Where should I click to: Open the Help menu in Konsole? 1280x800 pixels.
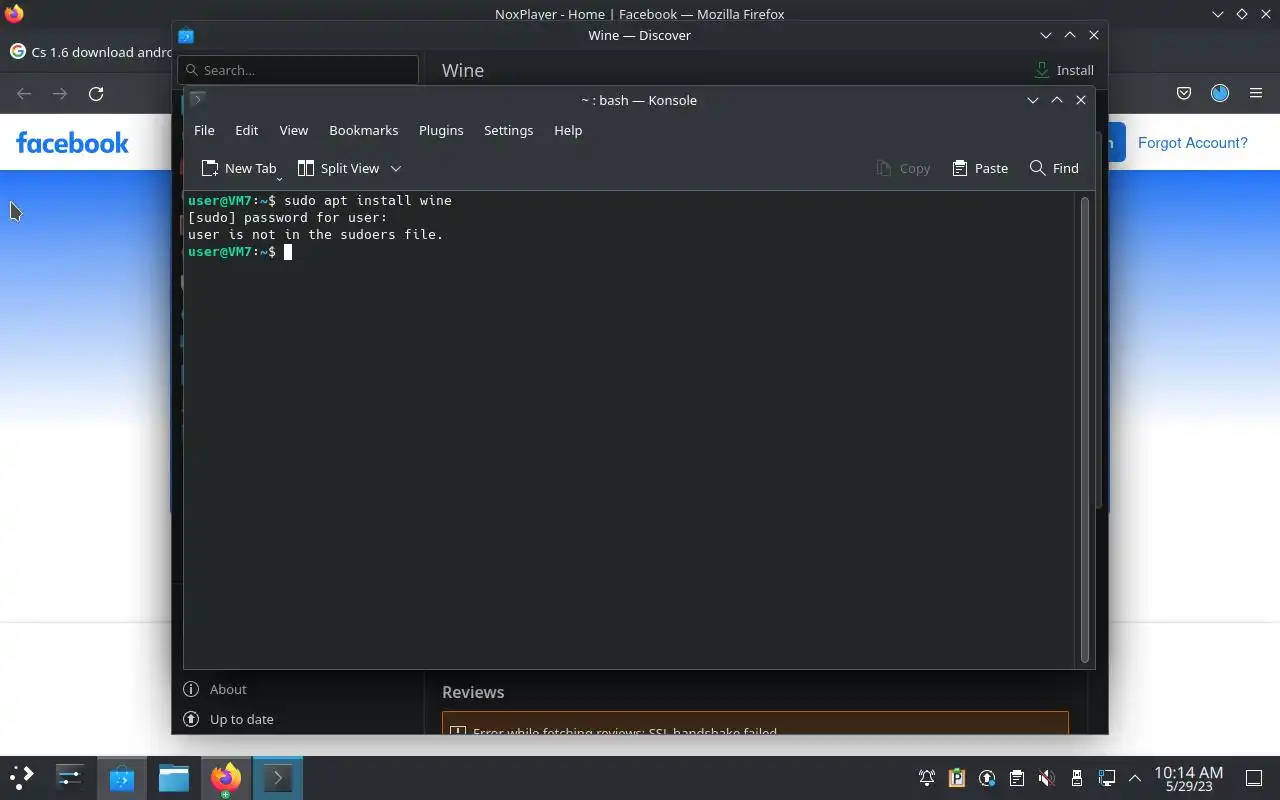pyautogui.click(x=568, y=130)
